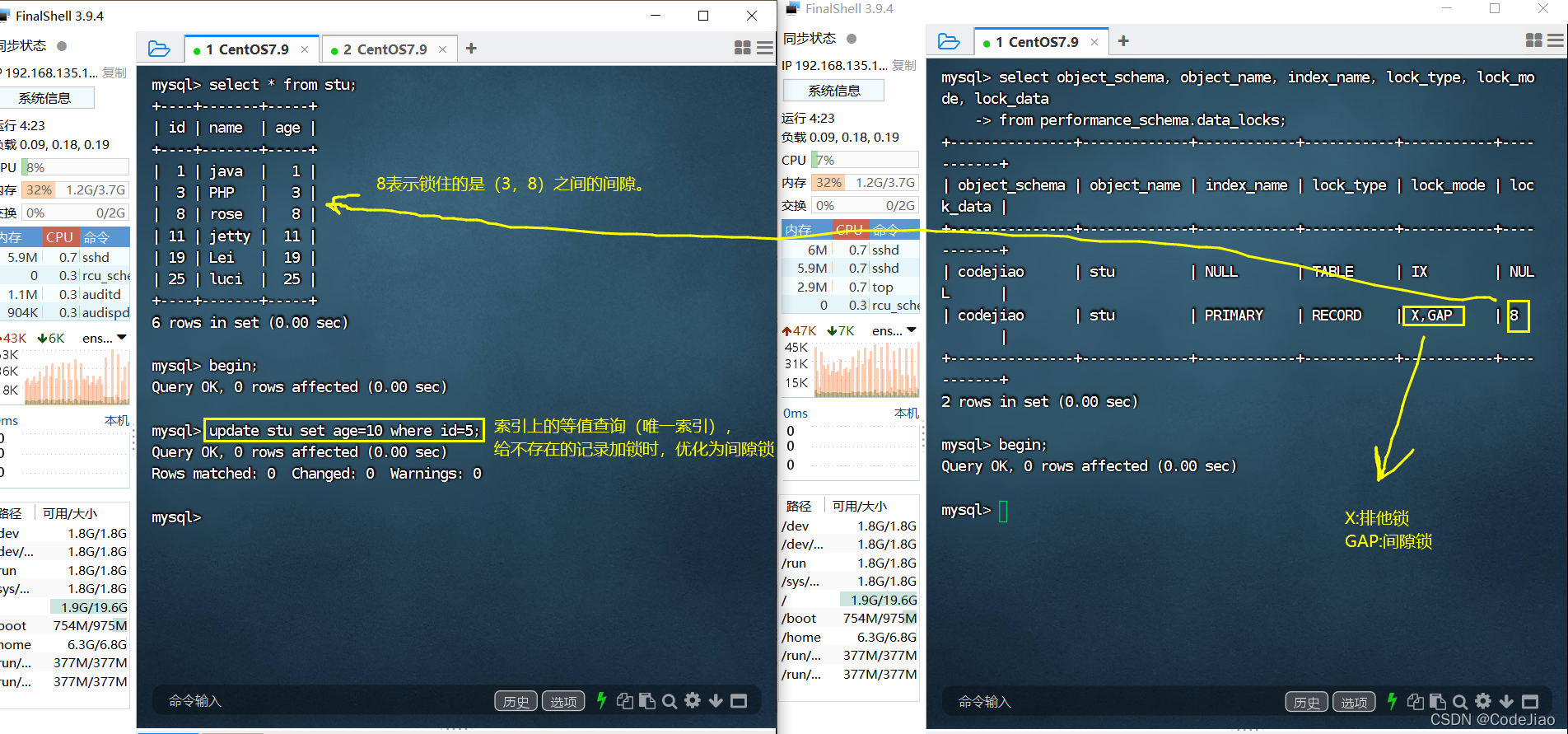
Task: Click the copy icon in left terminal toolbar
Action: pyautogui.click(x=625, y=701)
